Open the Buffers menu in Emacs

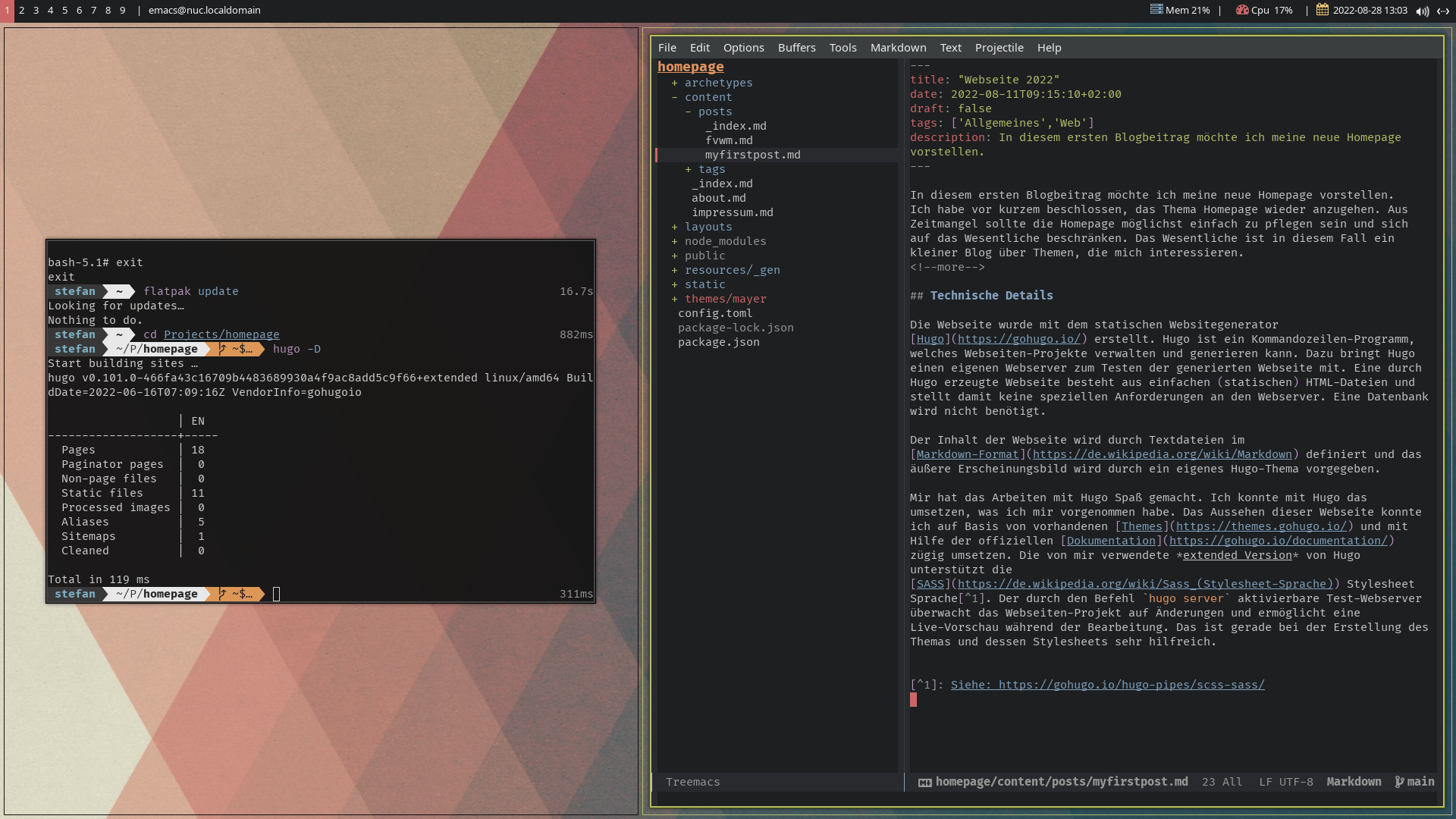coord(796,48)
